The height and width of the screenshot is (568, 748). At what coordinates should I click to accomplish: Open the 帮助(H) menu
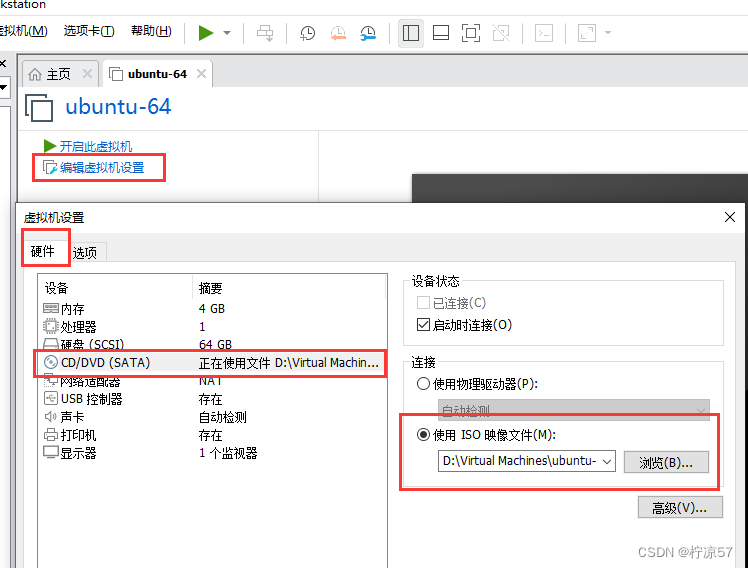coord(151,31)
